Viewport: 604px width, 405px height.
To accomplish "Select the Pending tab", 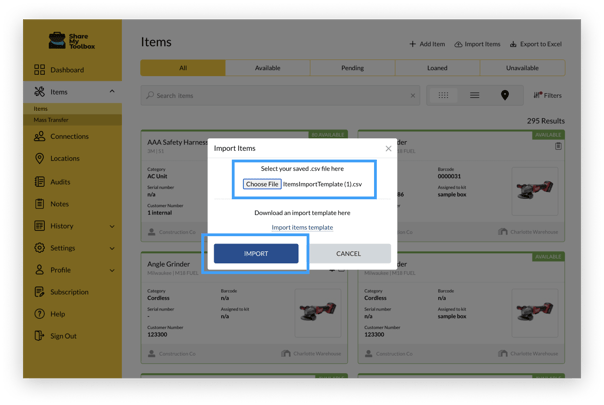I will pos(352,68).
